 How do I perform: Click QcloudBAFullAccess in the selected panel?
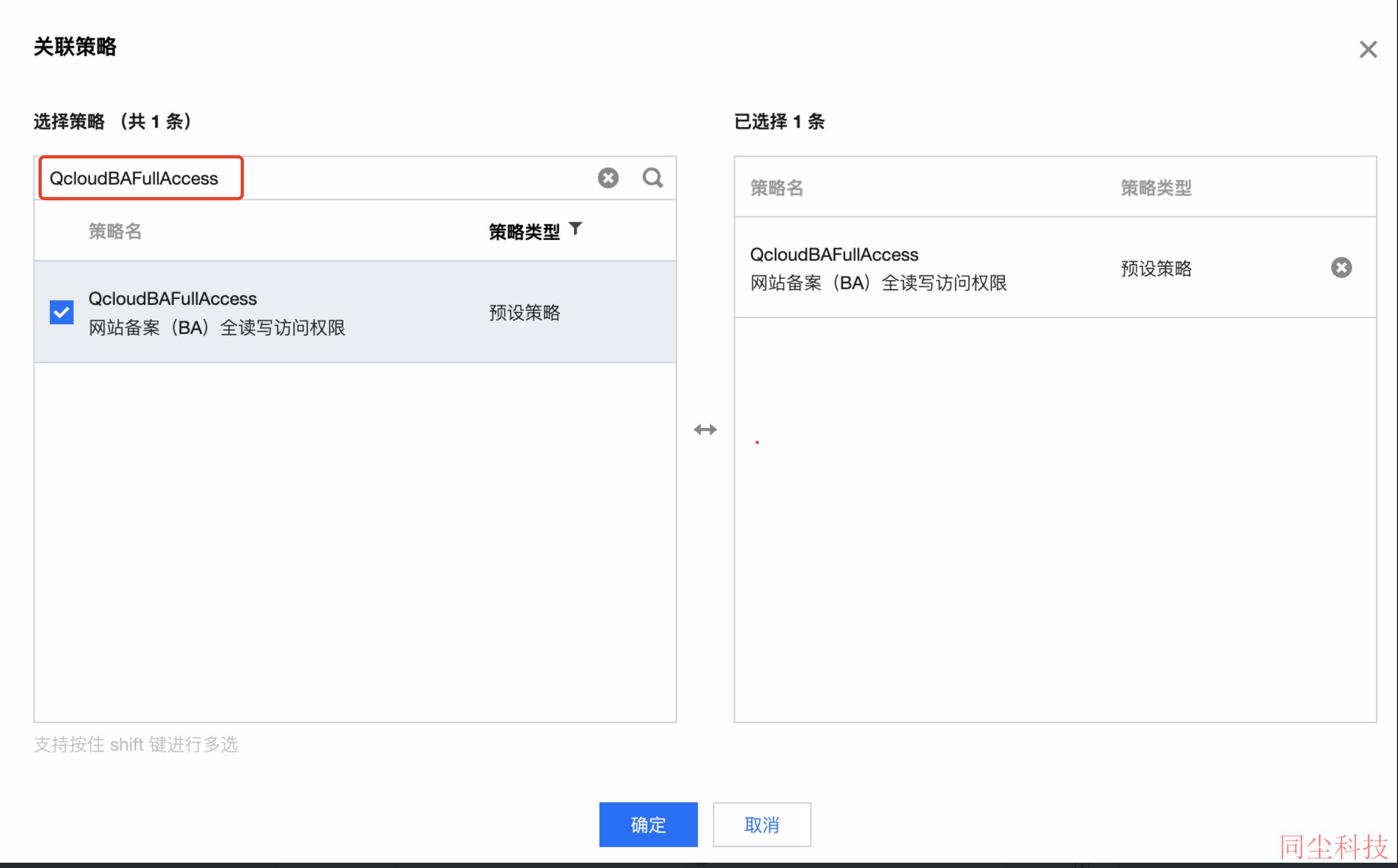click(835, 254)
